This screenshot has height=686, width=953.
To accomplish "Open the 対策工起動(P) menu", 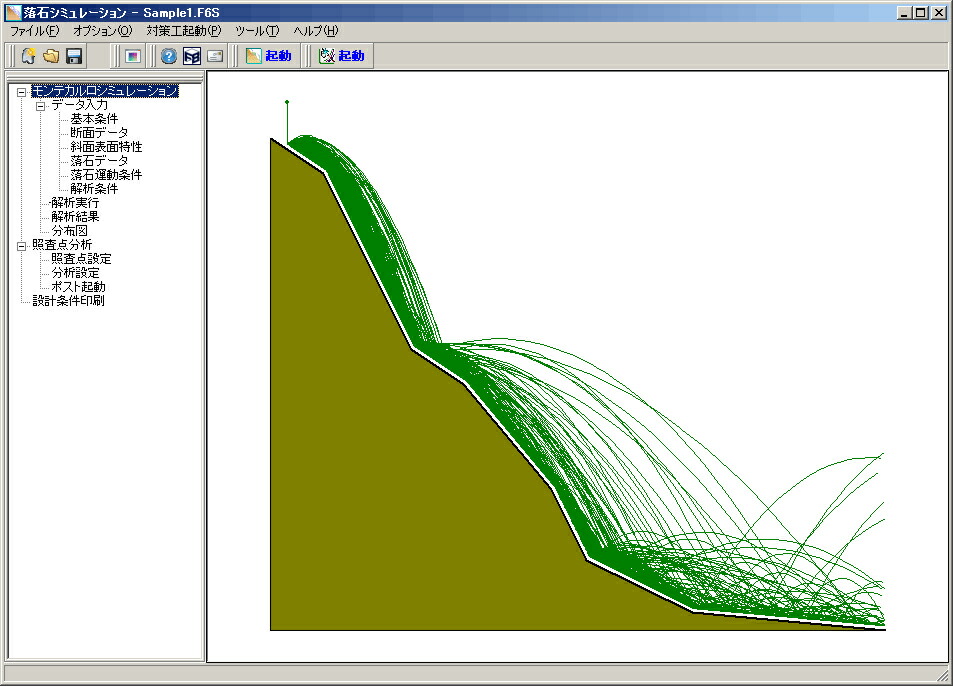I will pos(184,30).
